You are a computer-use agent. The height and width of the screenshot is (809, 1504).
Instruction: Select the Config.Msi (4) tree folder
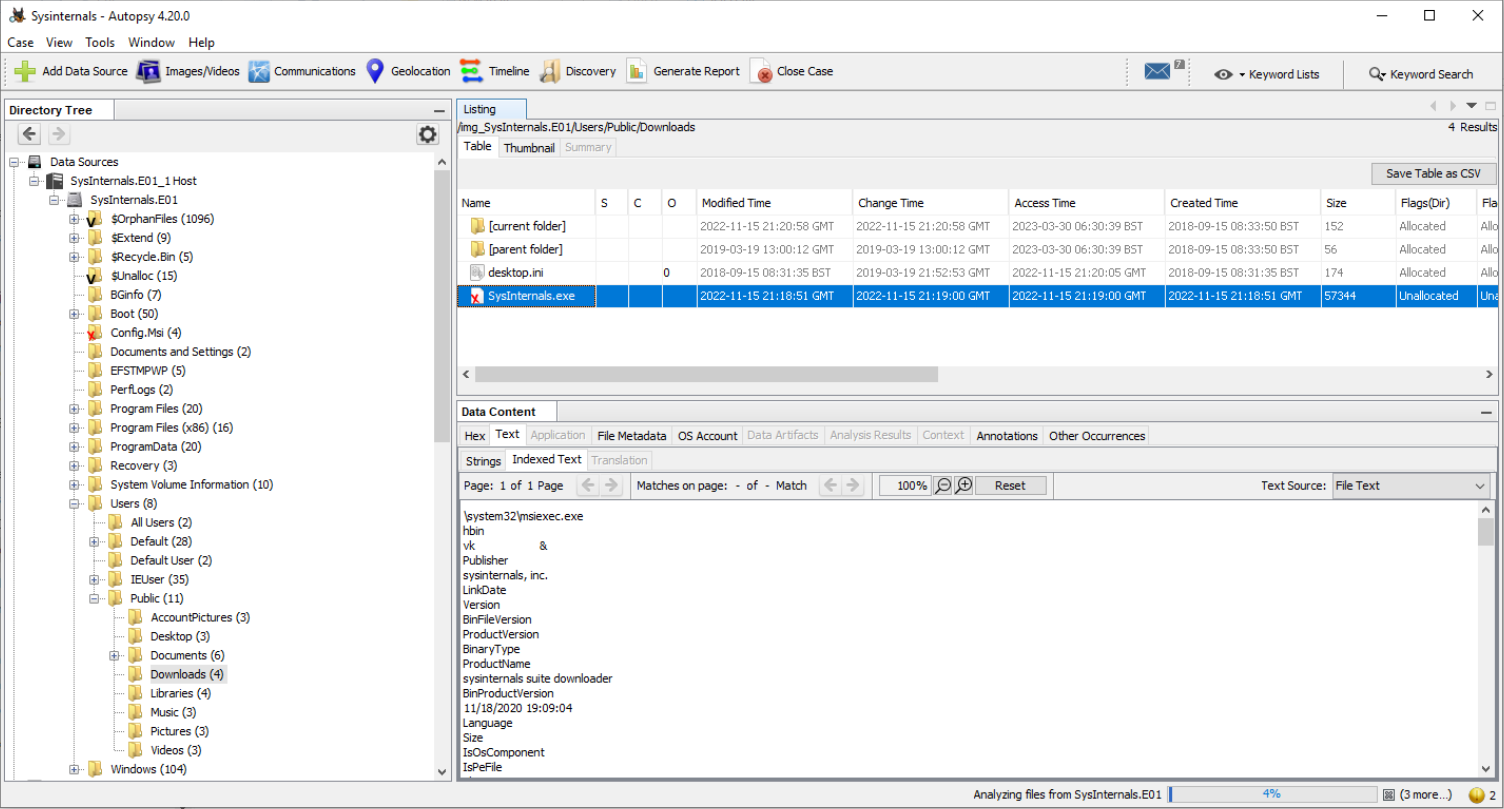pos(146,333)
